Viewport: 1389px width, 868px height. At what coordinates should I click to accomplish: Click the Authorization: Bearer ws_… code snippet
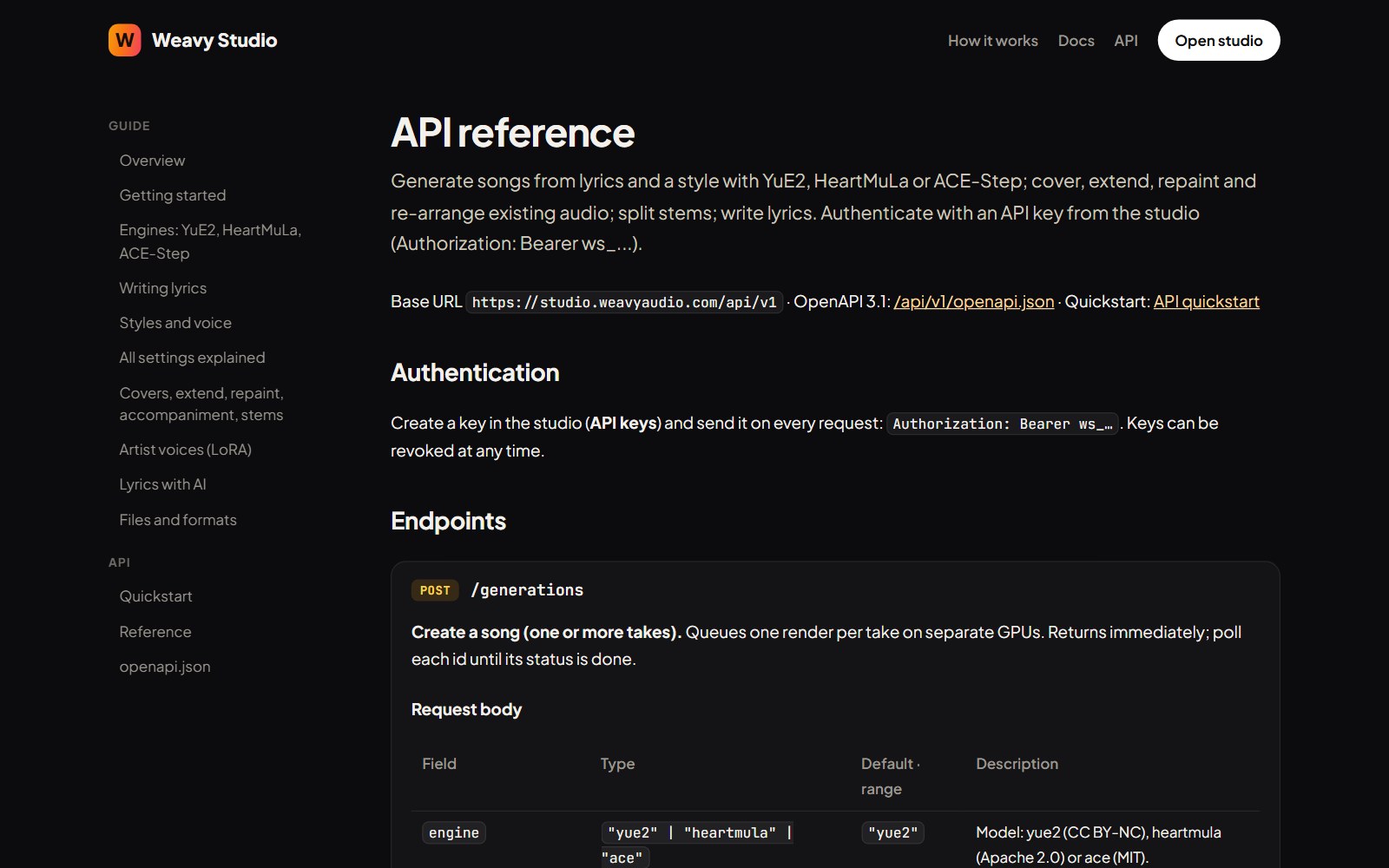1002,424
